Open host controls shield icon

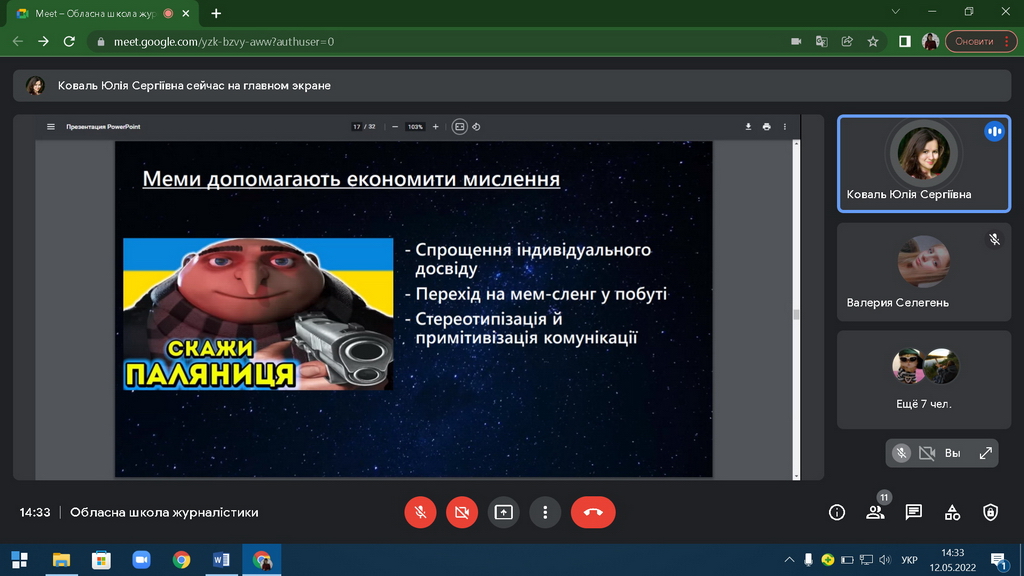(x=991, y=513)
